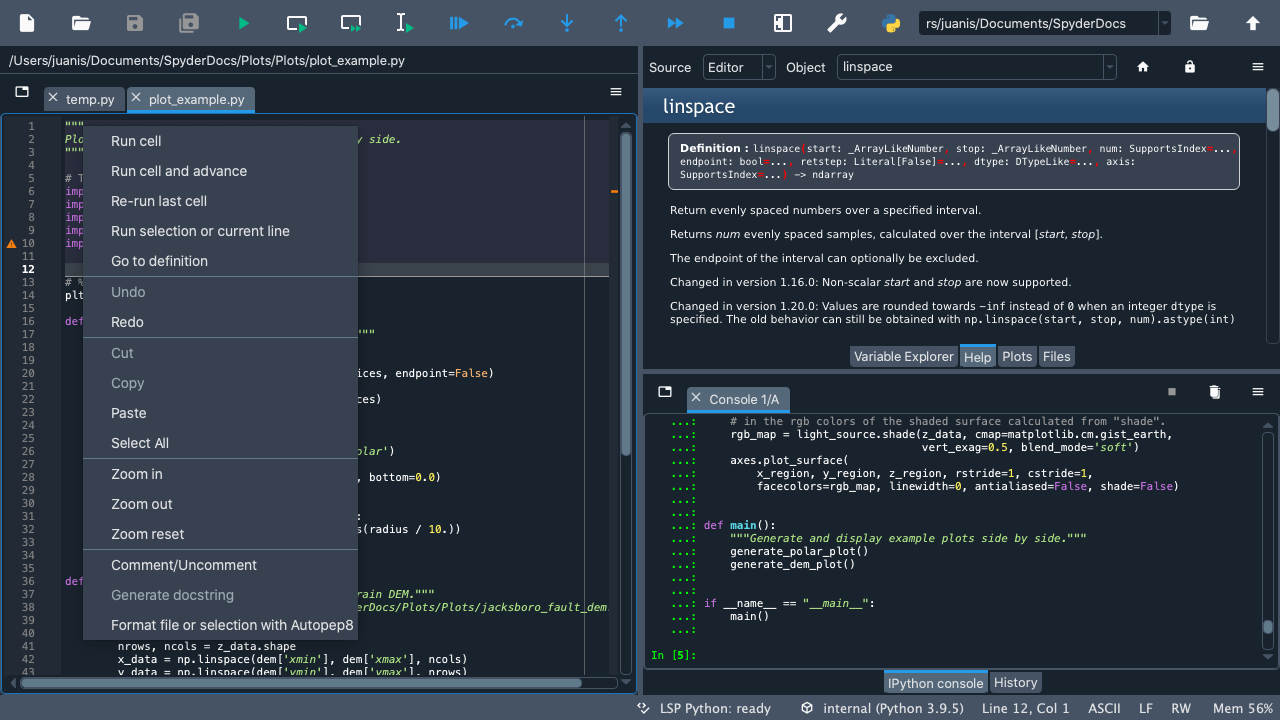Click the Help pane home icon

1143,67
